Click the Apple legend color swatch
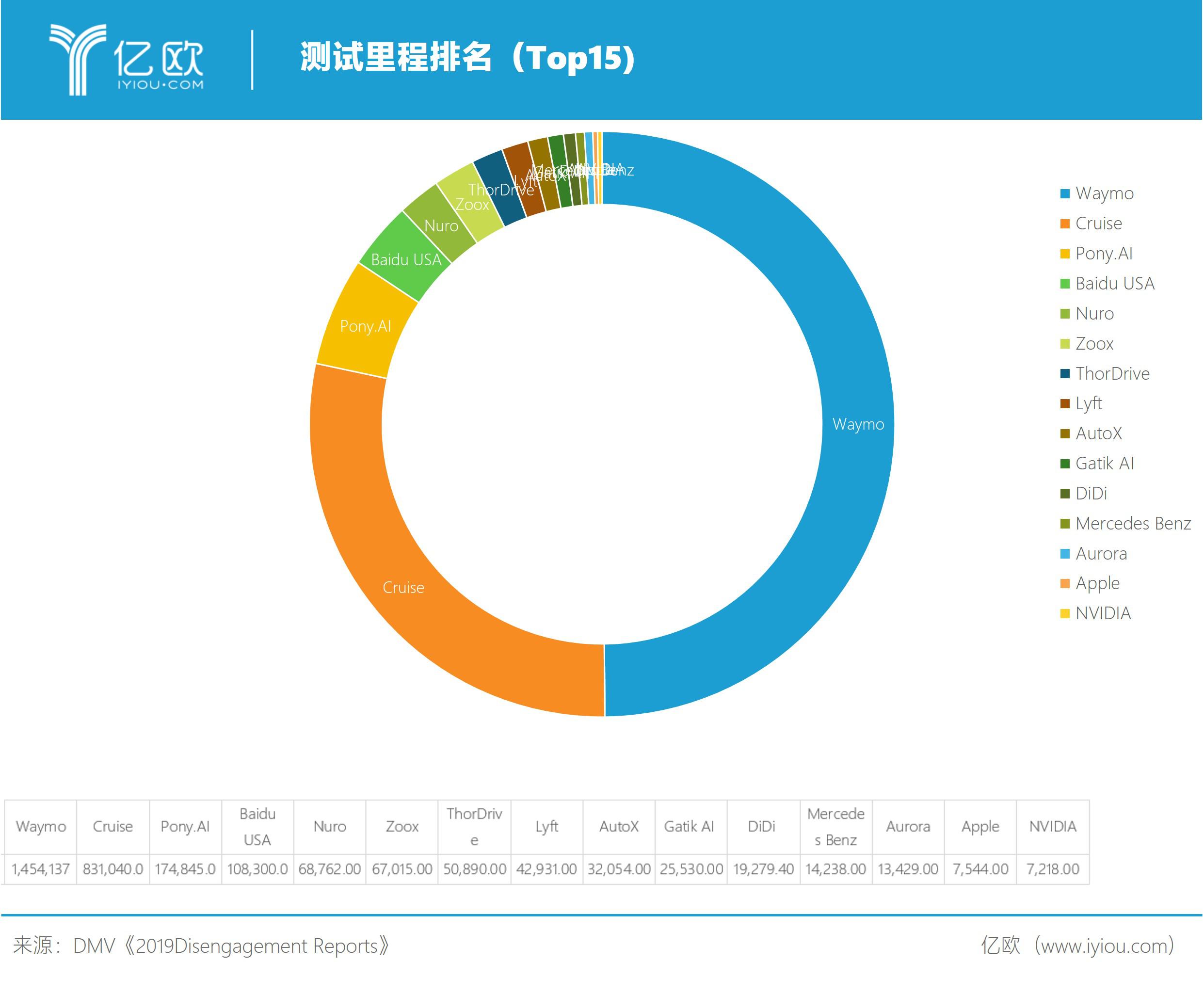 [1065, 583]
